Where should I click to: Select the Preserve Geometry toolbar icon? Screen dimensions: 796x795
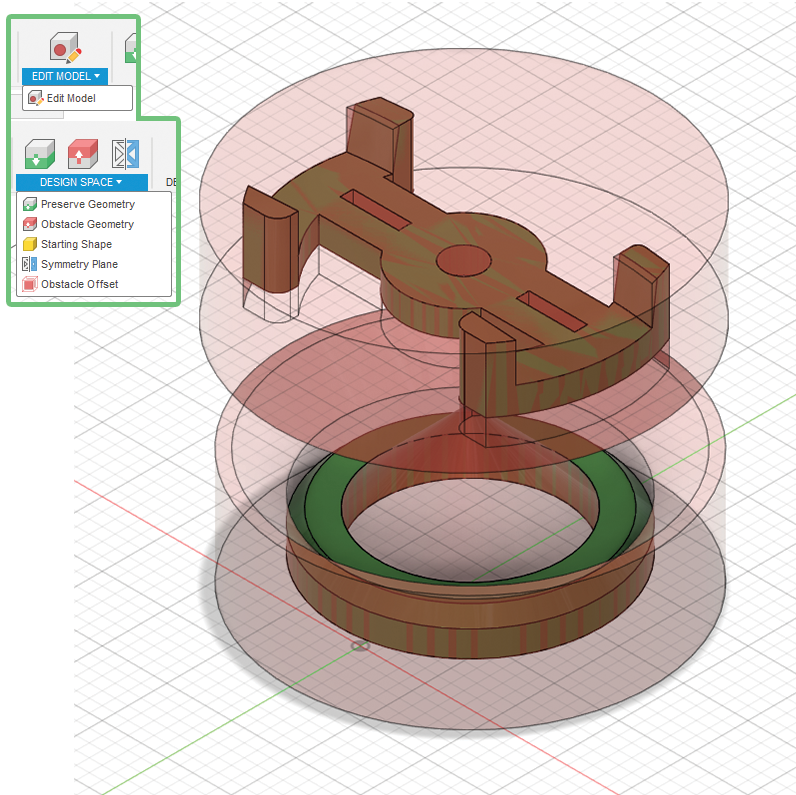[x=40, y=154]
